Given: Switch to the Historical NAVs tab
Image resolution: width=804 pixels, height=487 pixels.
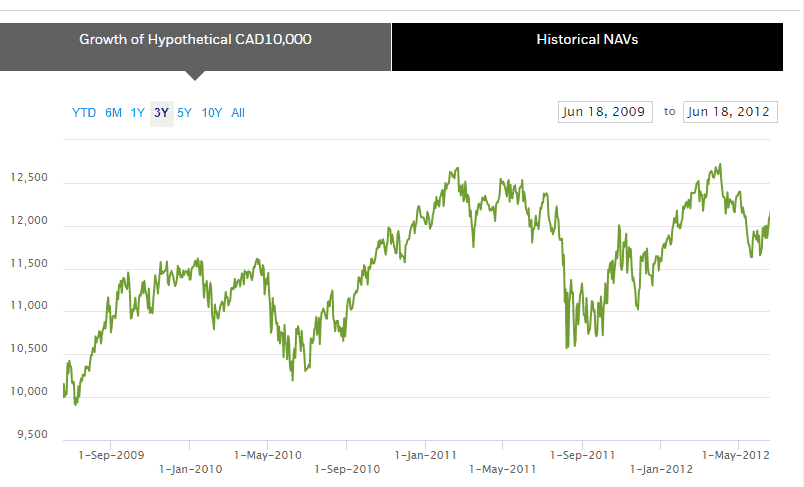Looking at the screenshot, I should click(587, 41).
